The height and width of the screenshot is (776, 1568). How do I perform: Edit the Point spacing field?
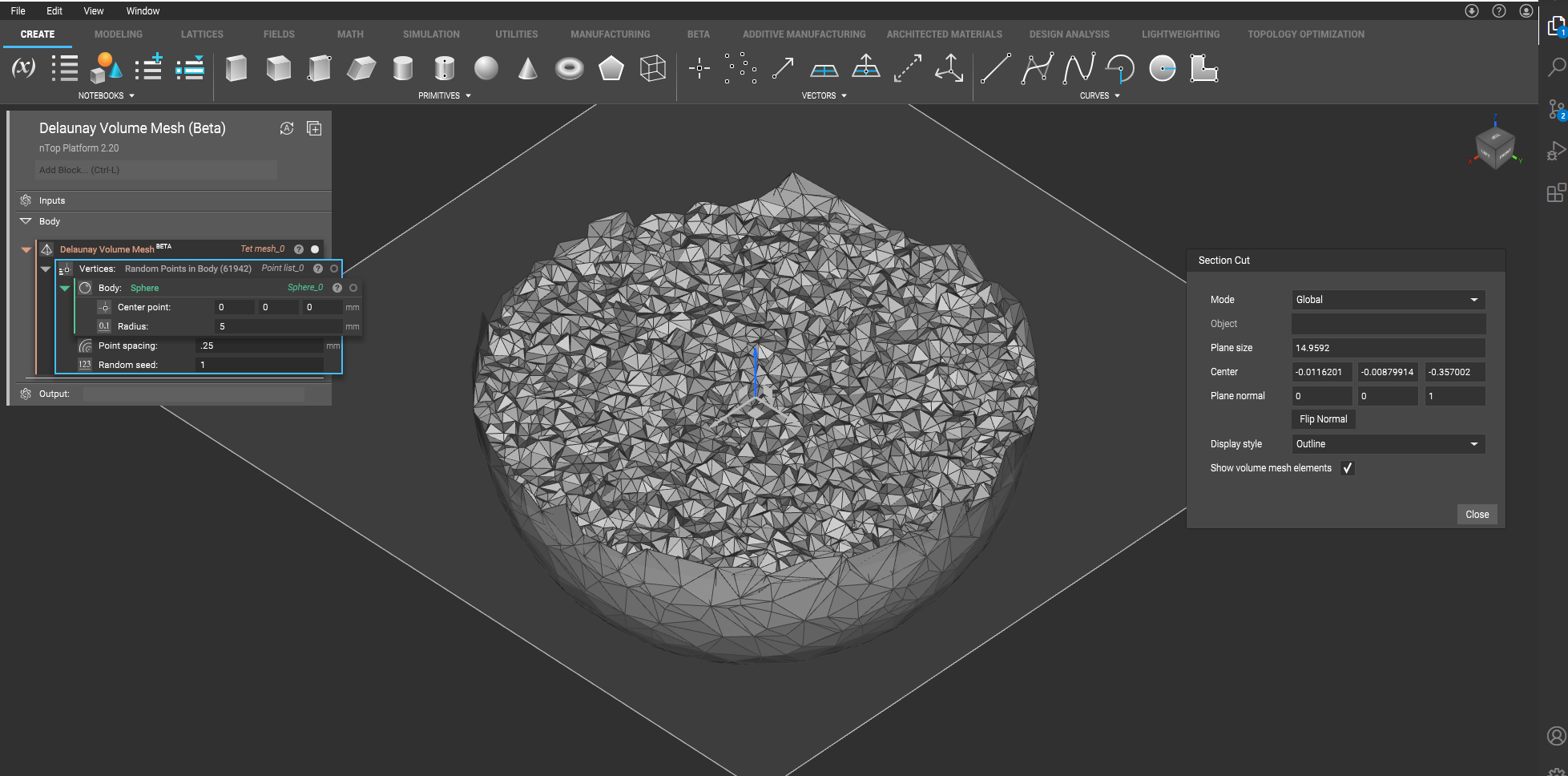pyautogui.click(x=259, y=346)
